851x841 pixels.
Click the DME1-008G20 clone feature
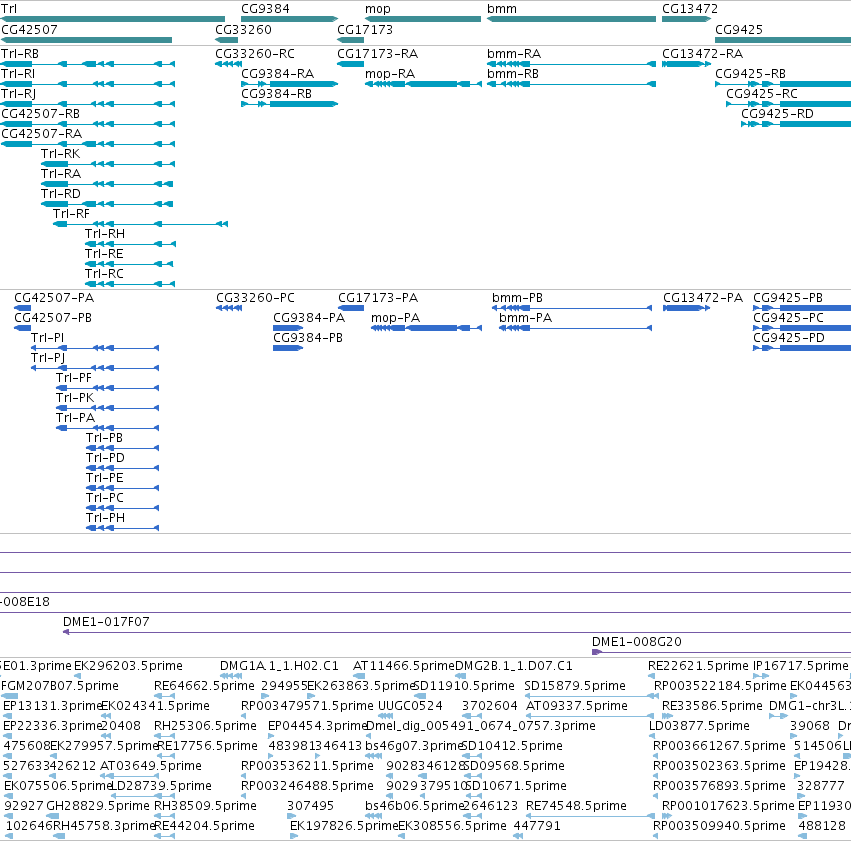coord(721,652)
